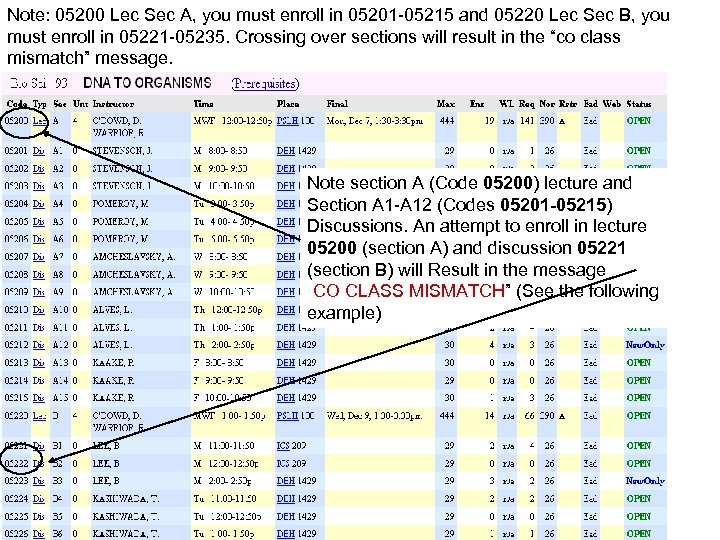This screenshot has height=540, width=720.
Task: Click the final exam time Wed, Dec 9
Action: click(375, 416)
